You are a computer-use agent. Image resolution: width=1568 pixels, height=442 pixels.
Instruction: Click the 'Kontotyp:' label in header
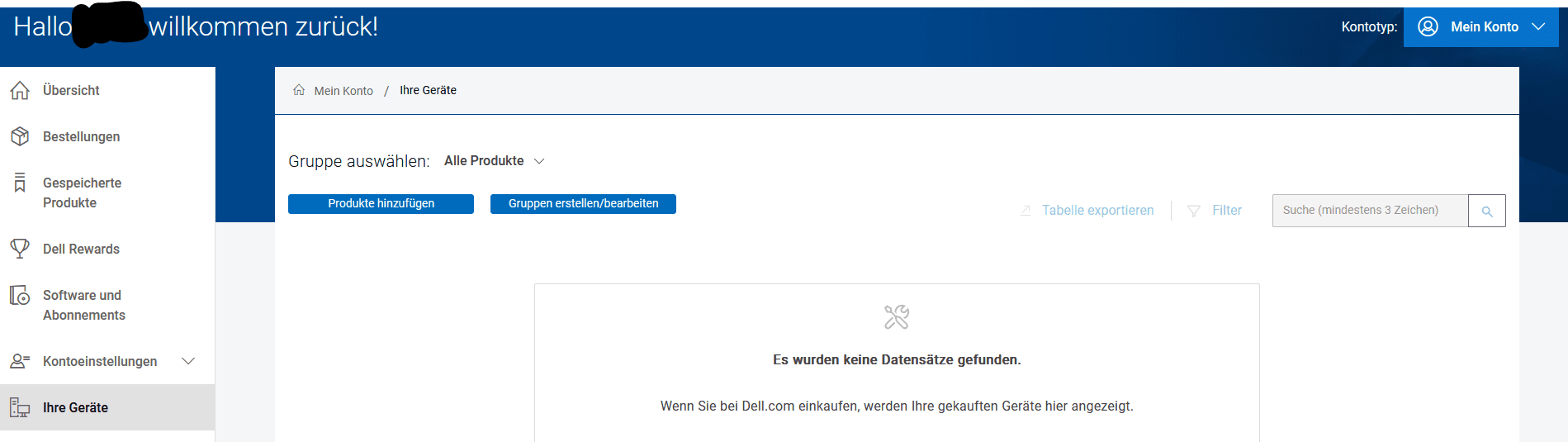1369,26
